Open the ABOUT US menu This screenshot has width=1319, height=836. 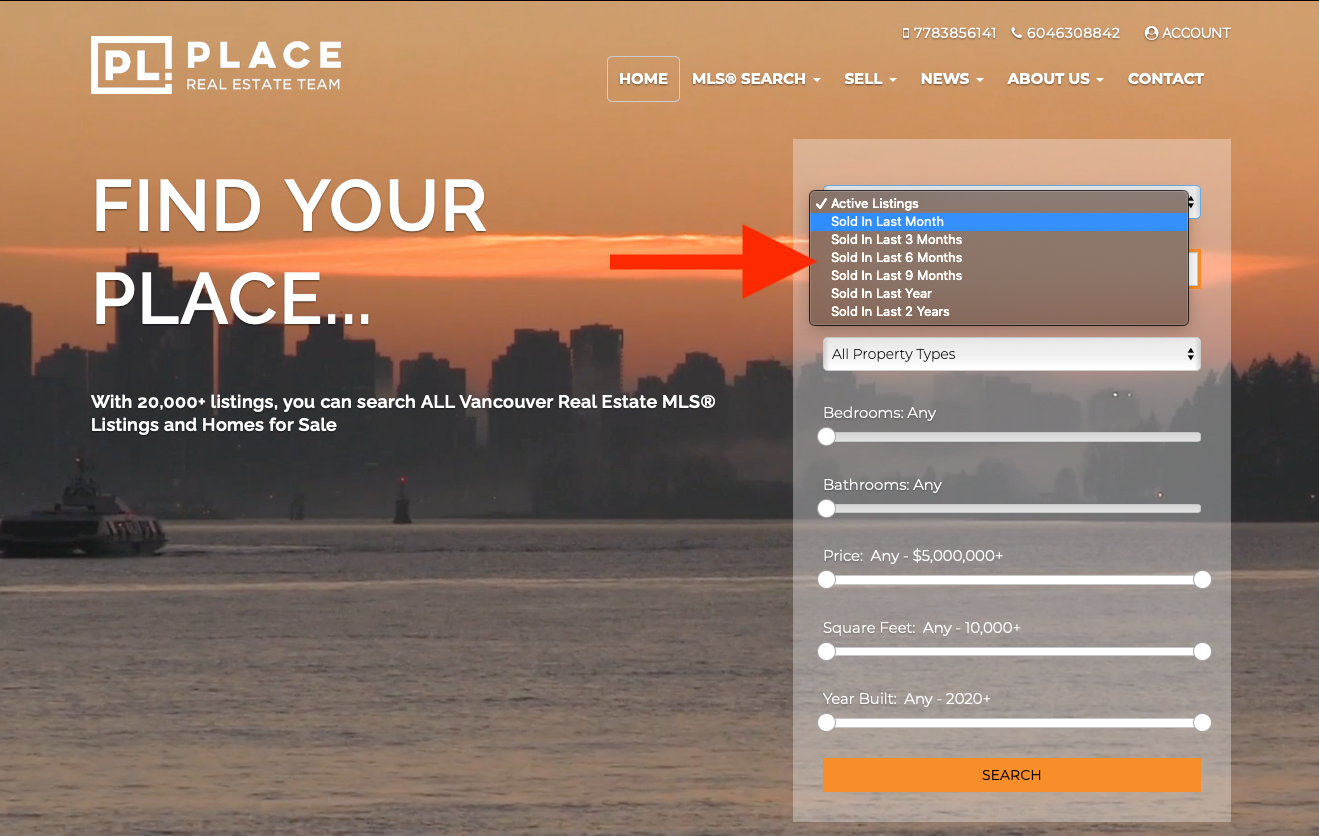(1055, 79)
